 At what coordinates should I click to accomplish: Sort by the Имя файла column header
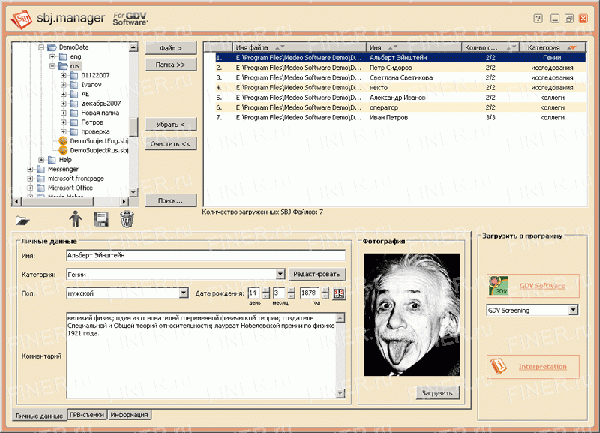click(300, 47)
